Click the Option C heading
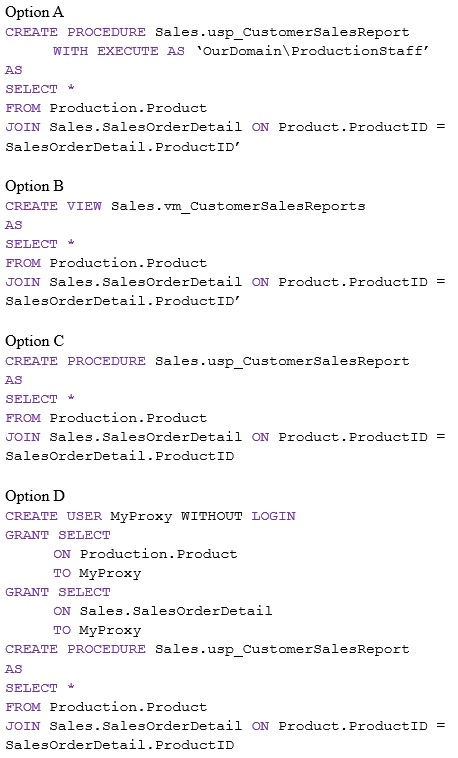This screenshot has width=458, height=758. click(34, 341)
